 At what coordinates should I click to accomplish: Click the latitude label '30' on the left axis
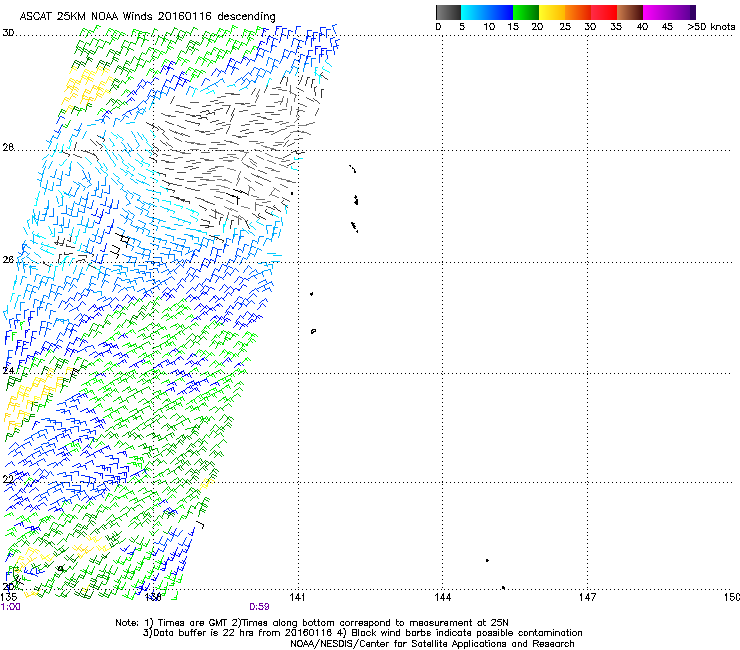pyautogui.click(x=8, y=33)
